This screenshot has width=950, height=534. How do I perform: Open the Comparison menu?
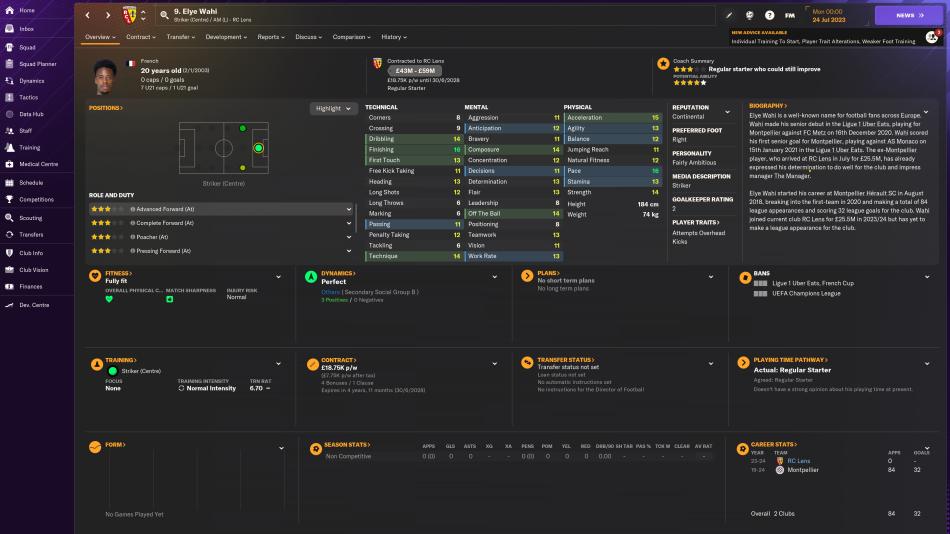pos(351,37)
